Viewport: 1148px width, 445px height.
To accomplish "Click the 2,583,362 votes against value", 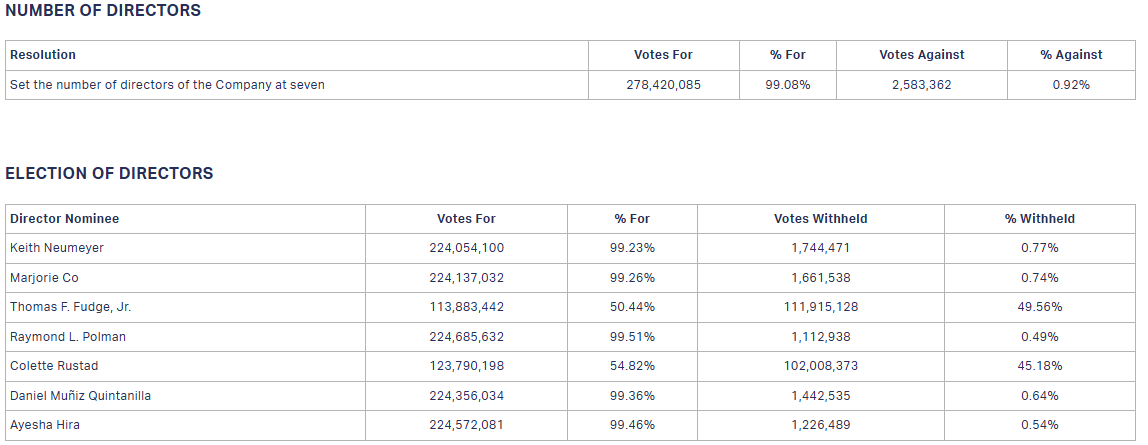I will (921, 85).
